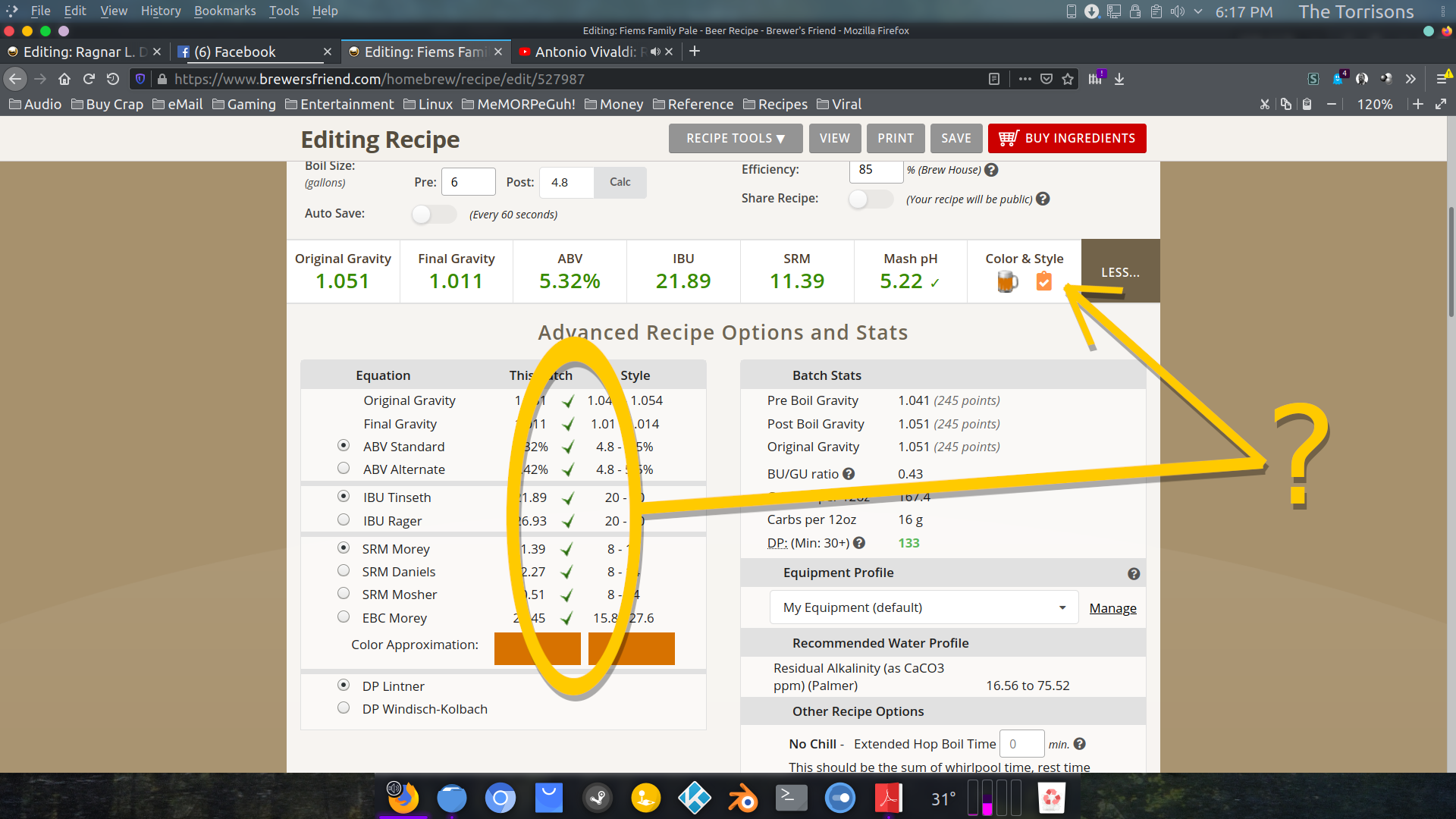Open the Manage equipment link
The width and height of the screenshot is (1456, 819).
pos(1112,608)
